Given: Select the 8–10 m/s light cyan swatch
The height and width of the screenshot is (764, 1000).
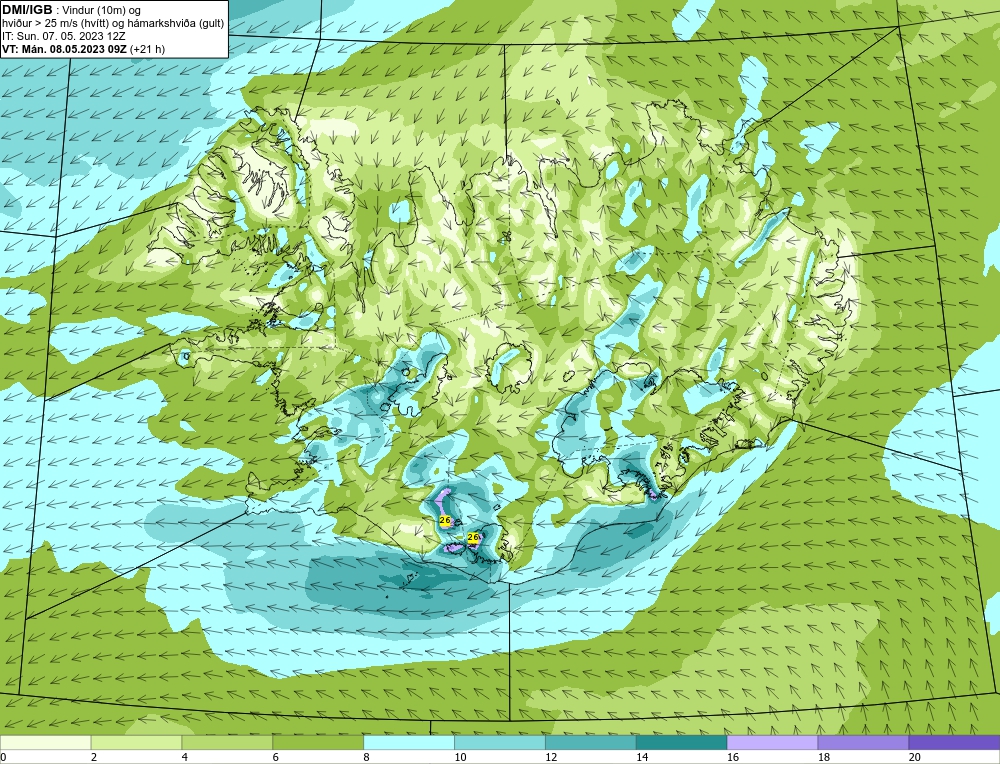Looking at the screenshot, I should 409,742.
